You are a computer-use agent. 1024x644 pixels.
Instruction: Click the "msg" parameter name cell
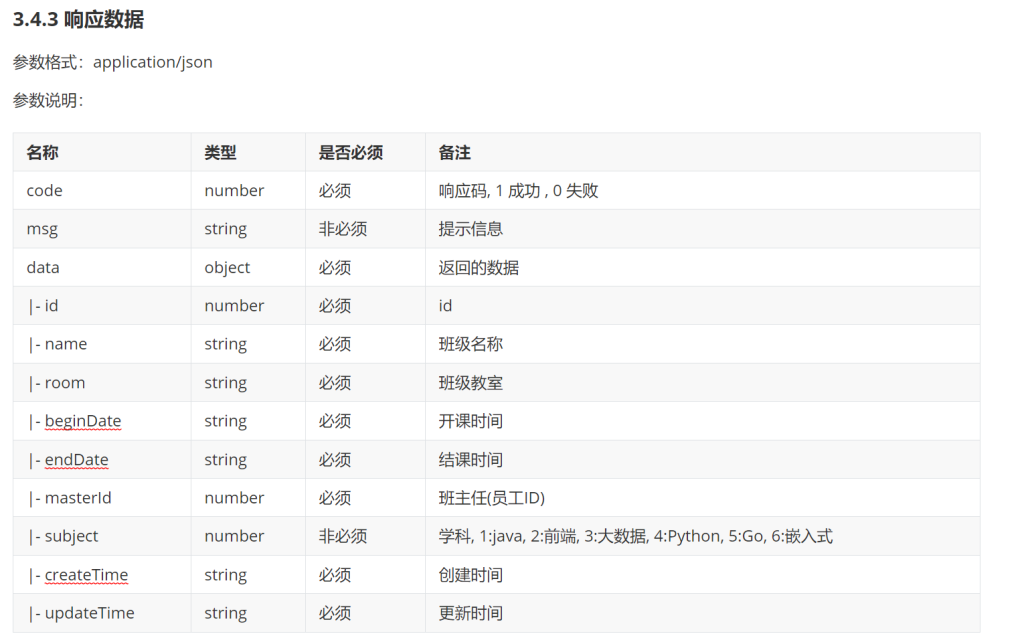(42, 229)
